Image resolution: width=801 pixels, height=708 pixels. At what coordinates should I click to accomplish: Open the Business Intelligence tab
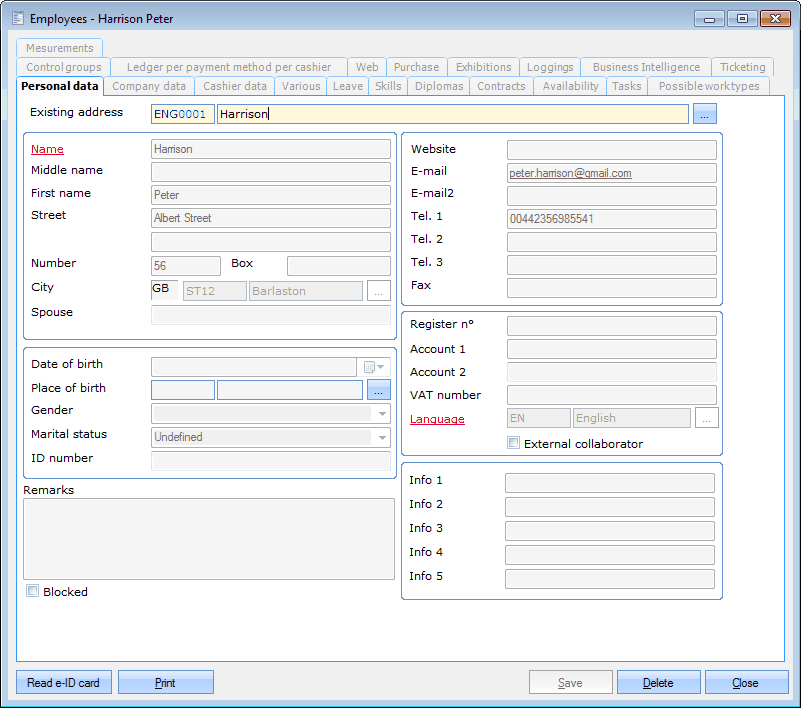[x=645, y=67]
